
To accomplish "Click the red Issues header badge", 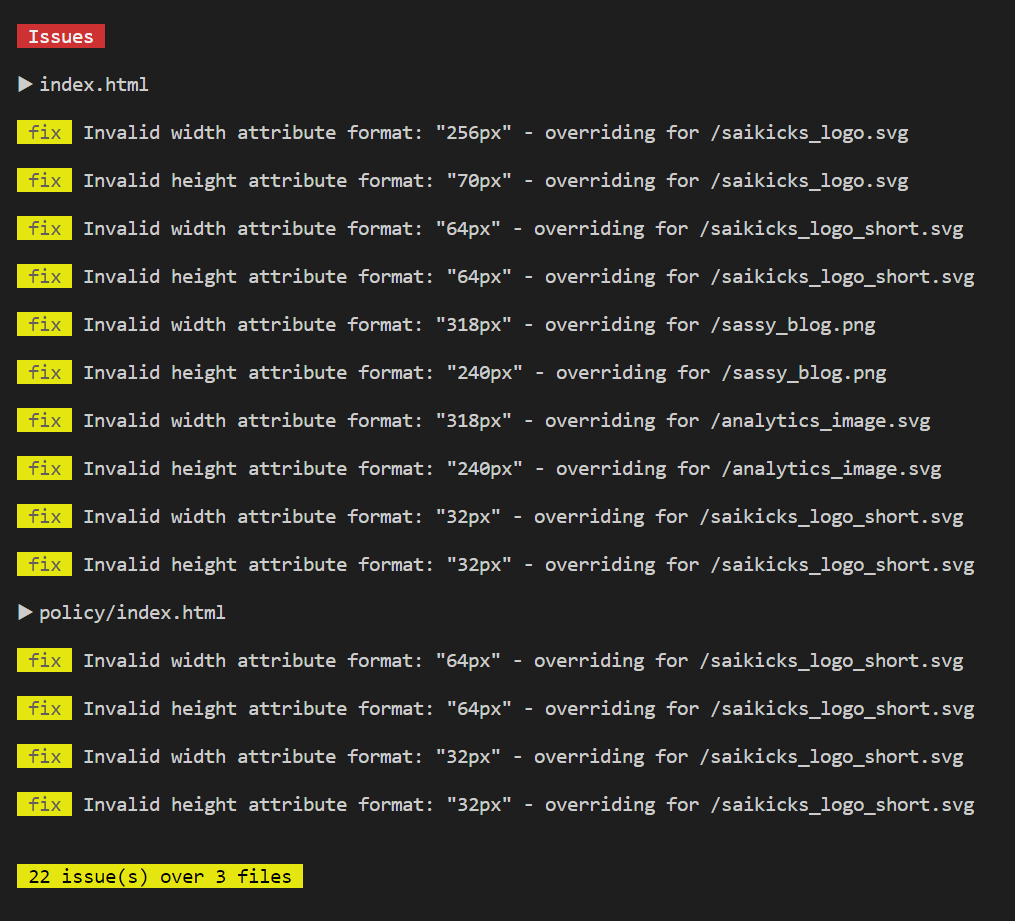I will tap(61, 36).
